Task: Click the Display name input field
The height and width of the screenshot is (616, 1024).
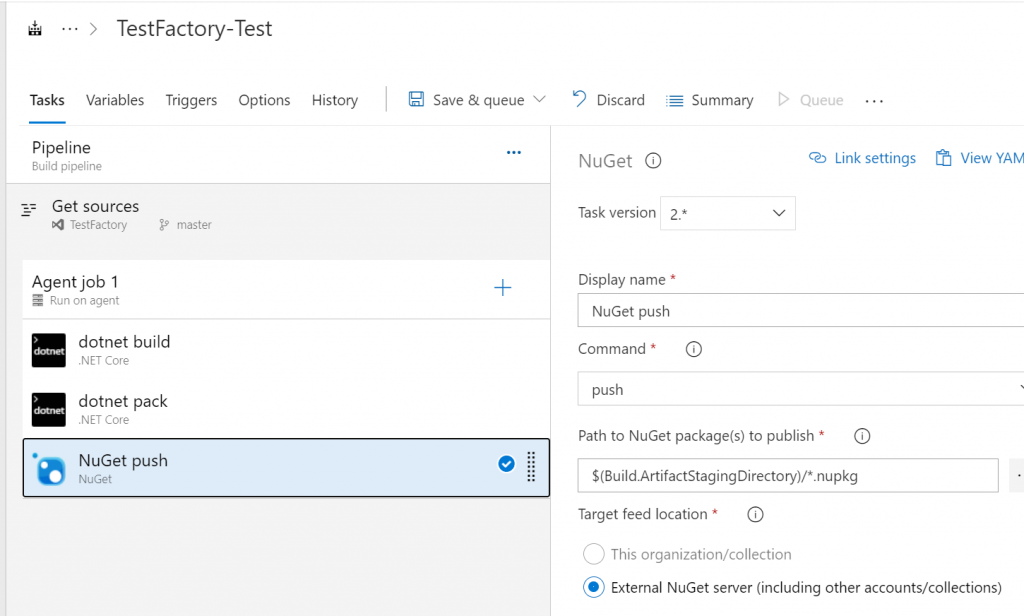Action: point(801,310)
